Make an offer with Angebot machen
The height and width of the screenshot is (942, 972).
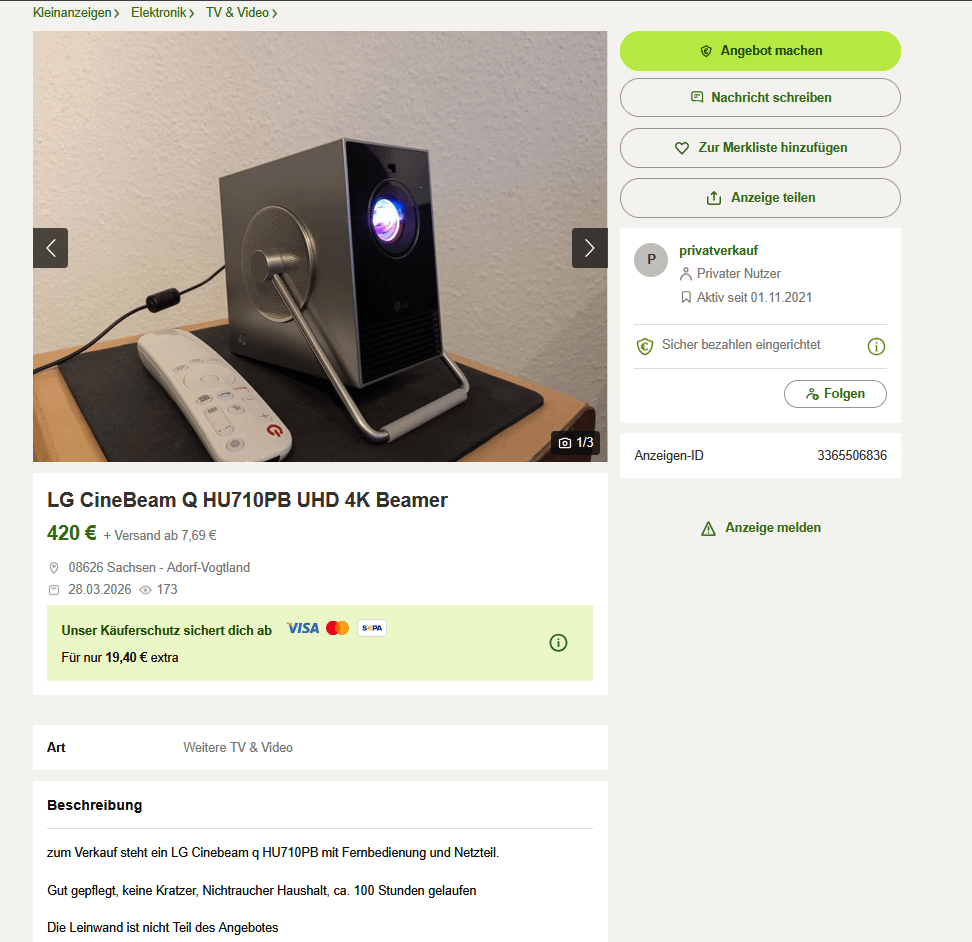[760, 51]
